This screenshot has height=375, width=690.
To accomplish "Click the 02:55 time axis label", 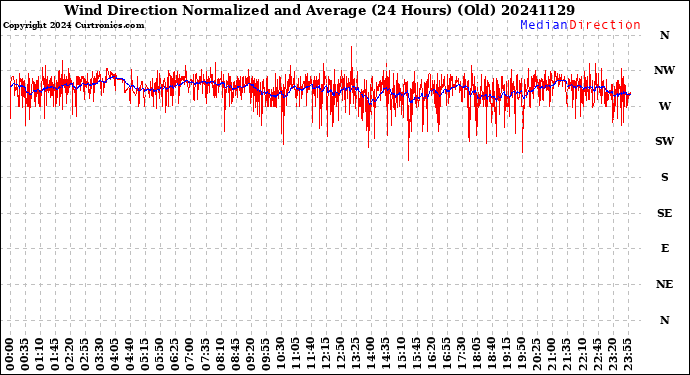I will click(85, 354).
